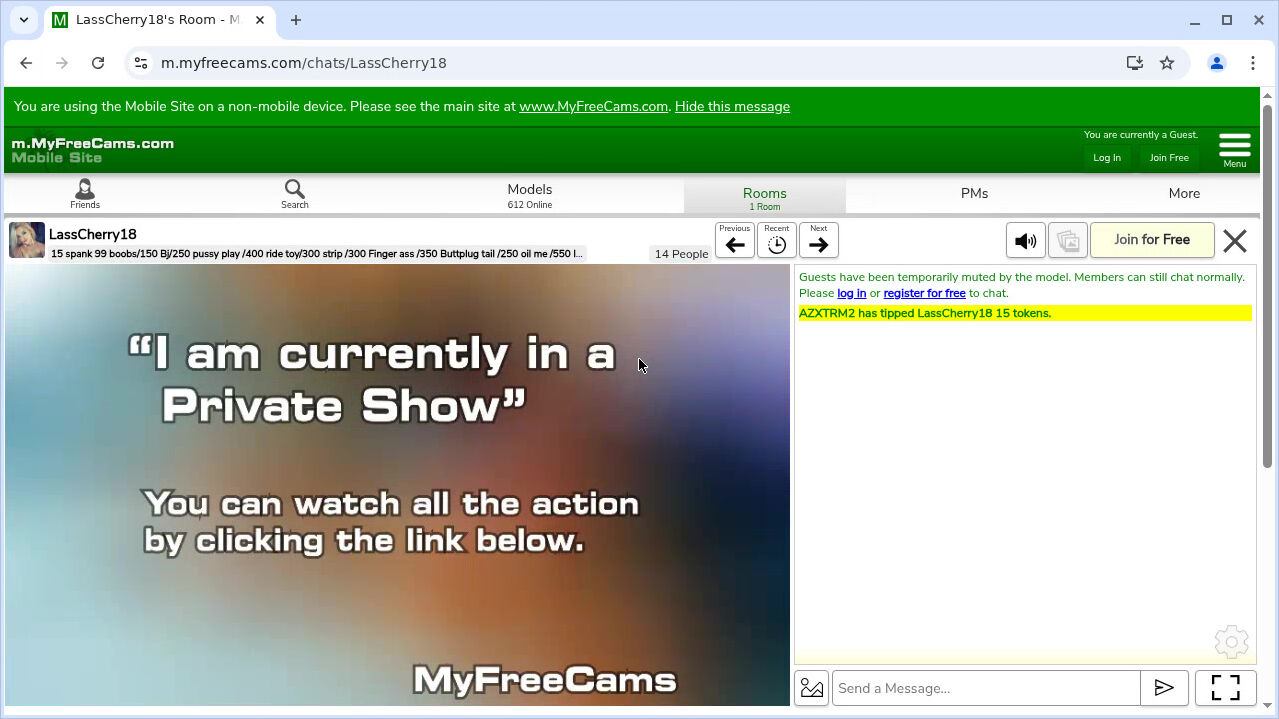The height and width of the screenshot is (719, 1279).
Task: Open the hamburger Menu
Action: click(x=1235, y=148)
